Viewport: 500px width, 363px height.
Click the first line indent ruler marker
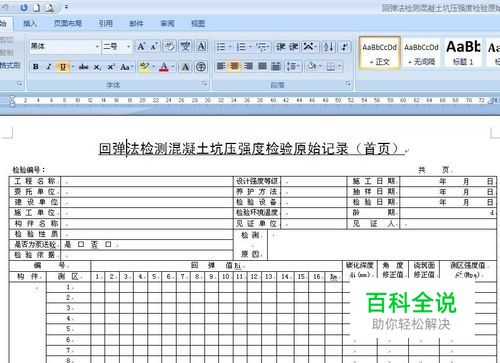[12, 98]
